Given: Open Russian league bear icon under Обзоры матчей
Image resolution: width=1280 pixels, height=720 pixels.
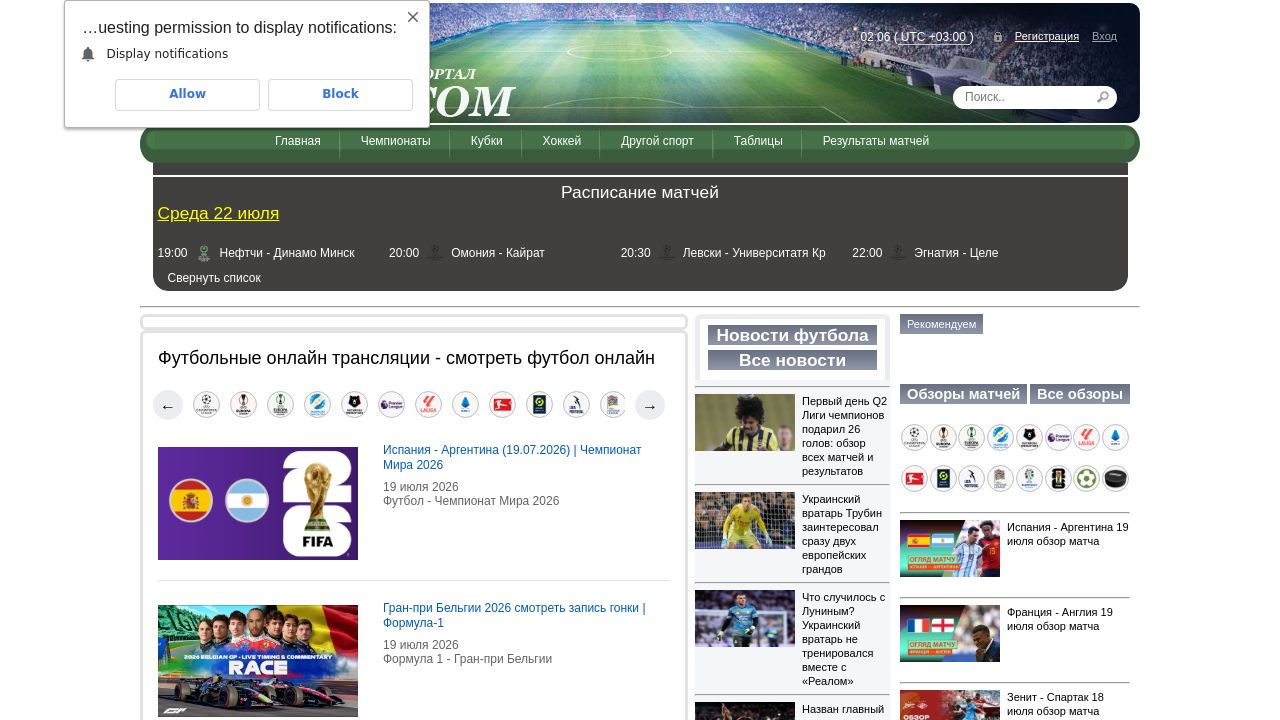Looking at the screenshot, I should tap(1029, 438).
